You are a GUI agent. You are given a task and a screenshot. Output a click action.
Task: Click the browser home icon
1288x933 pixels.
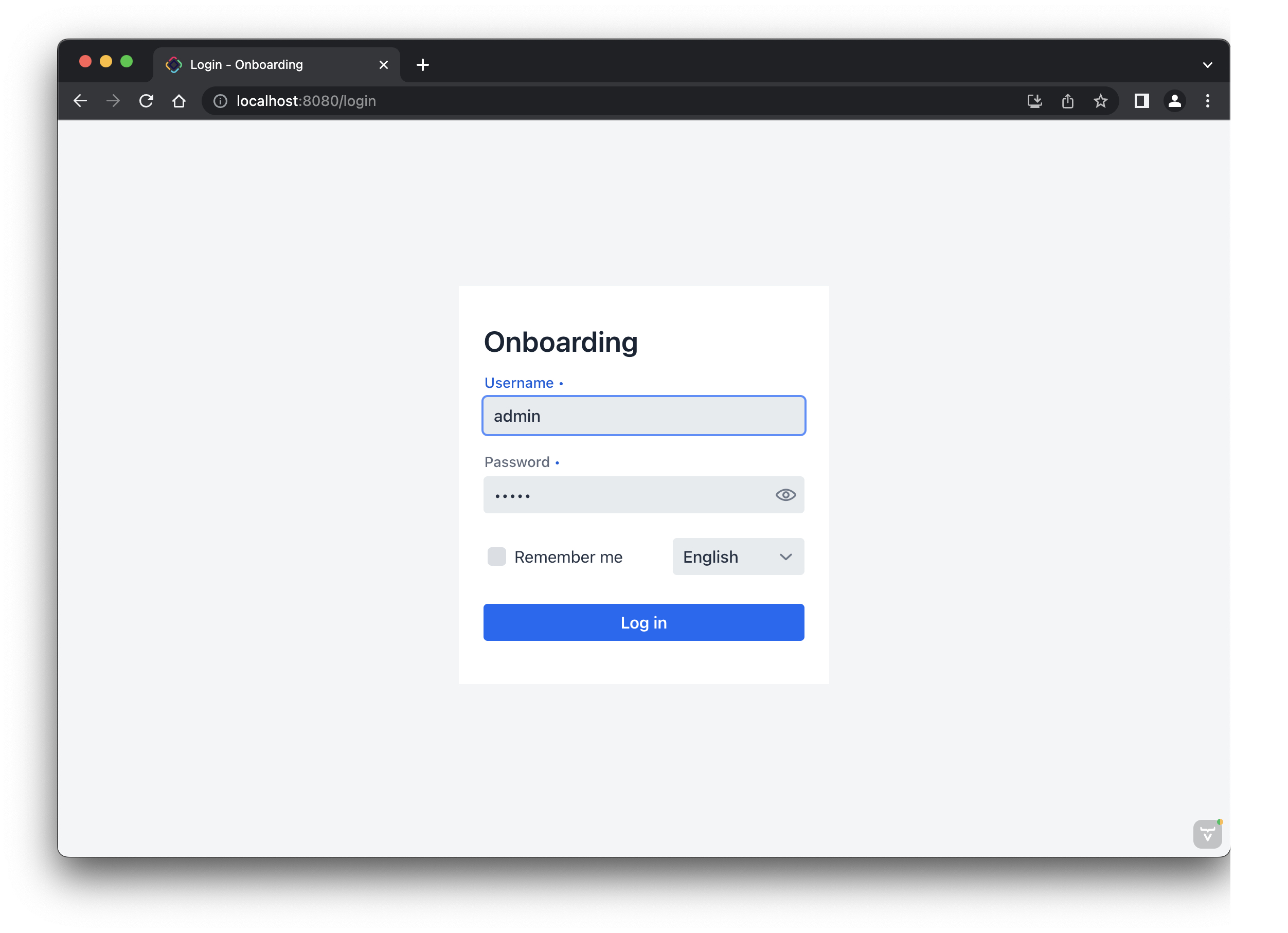pos(178,100)
